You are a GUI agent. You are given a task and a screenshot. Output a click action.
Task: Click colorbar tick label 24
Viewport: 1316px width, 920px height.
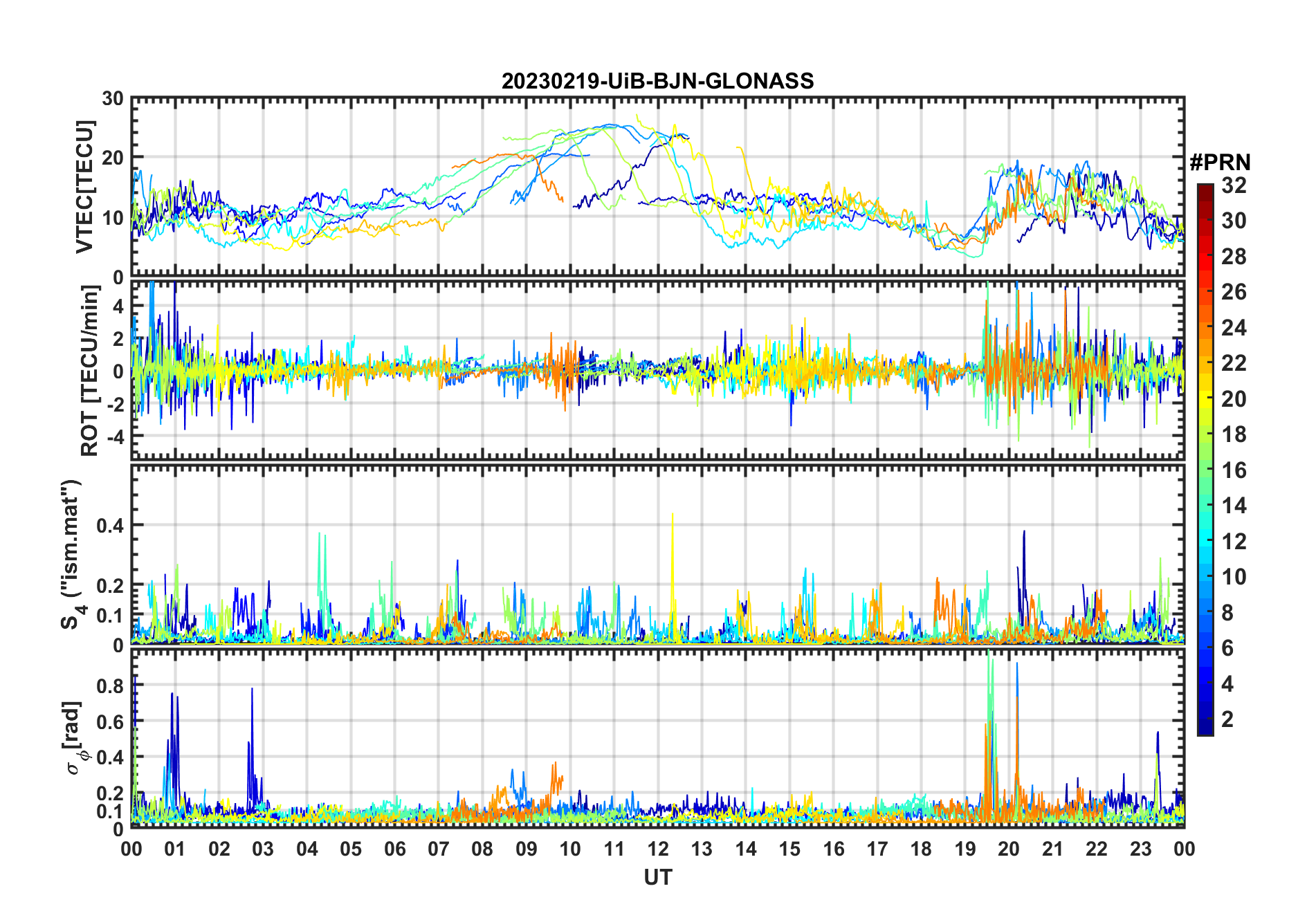1234,328
